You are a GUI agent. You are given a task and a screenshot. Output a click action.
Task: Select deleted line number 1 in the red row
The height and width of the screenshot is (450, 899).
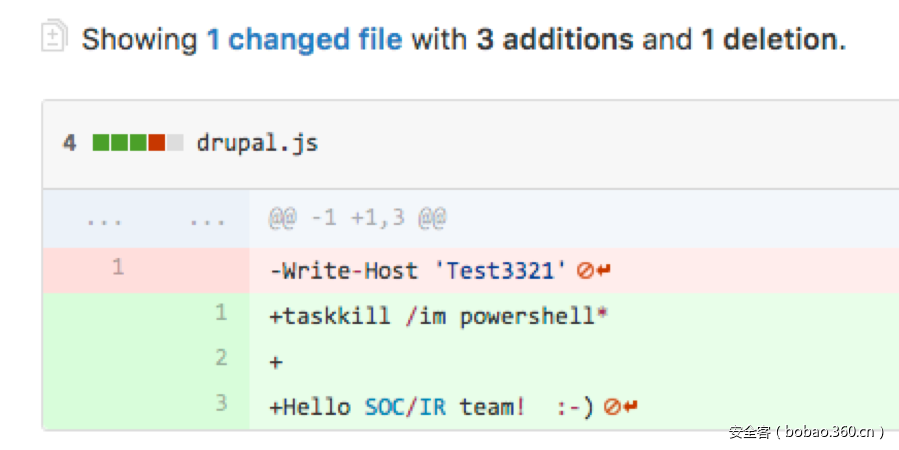(x=118, y=268)
